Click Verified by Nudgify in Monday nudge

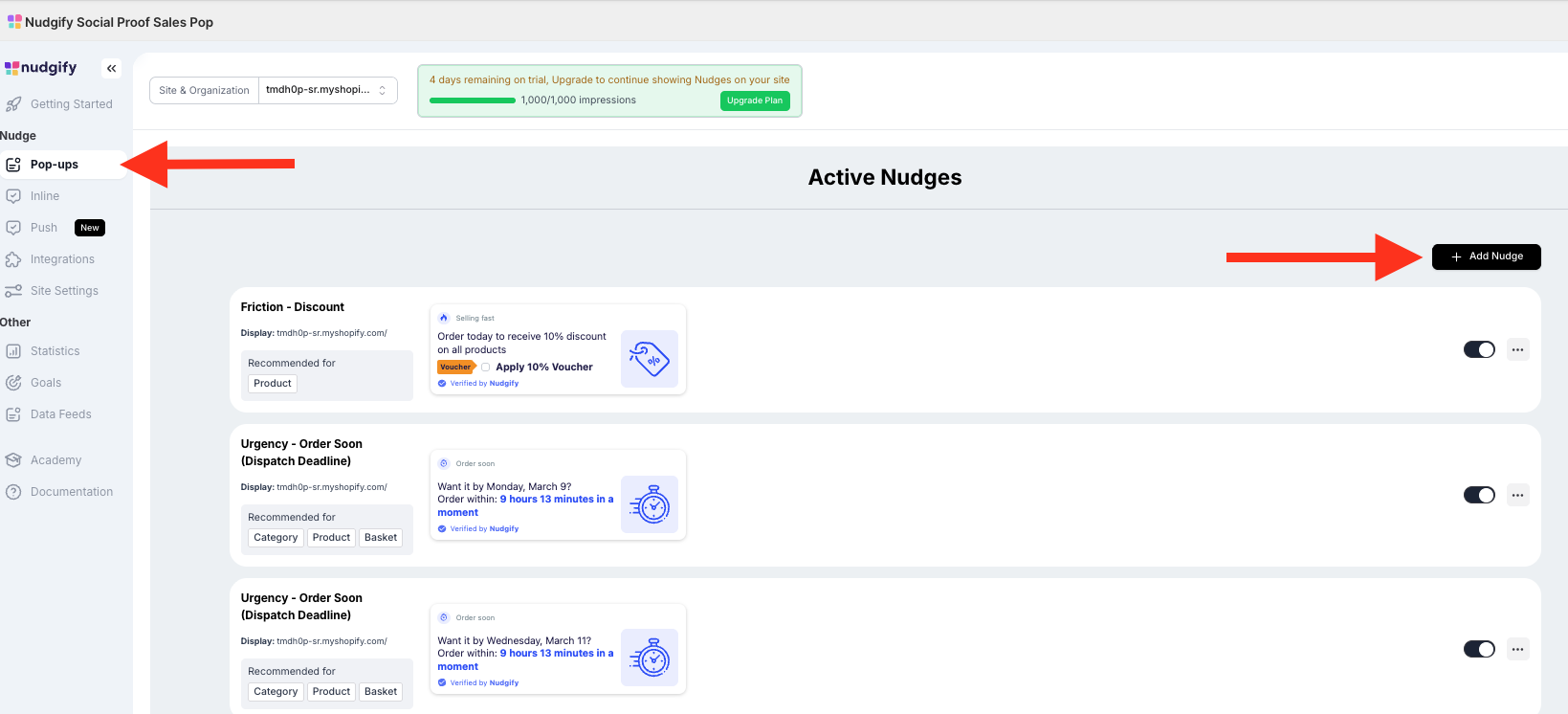(x=478, y=529)
